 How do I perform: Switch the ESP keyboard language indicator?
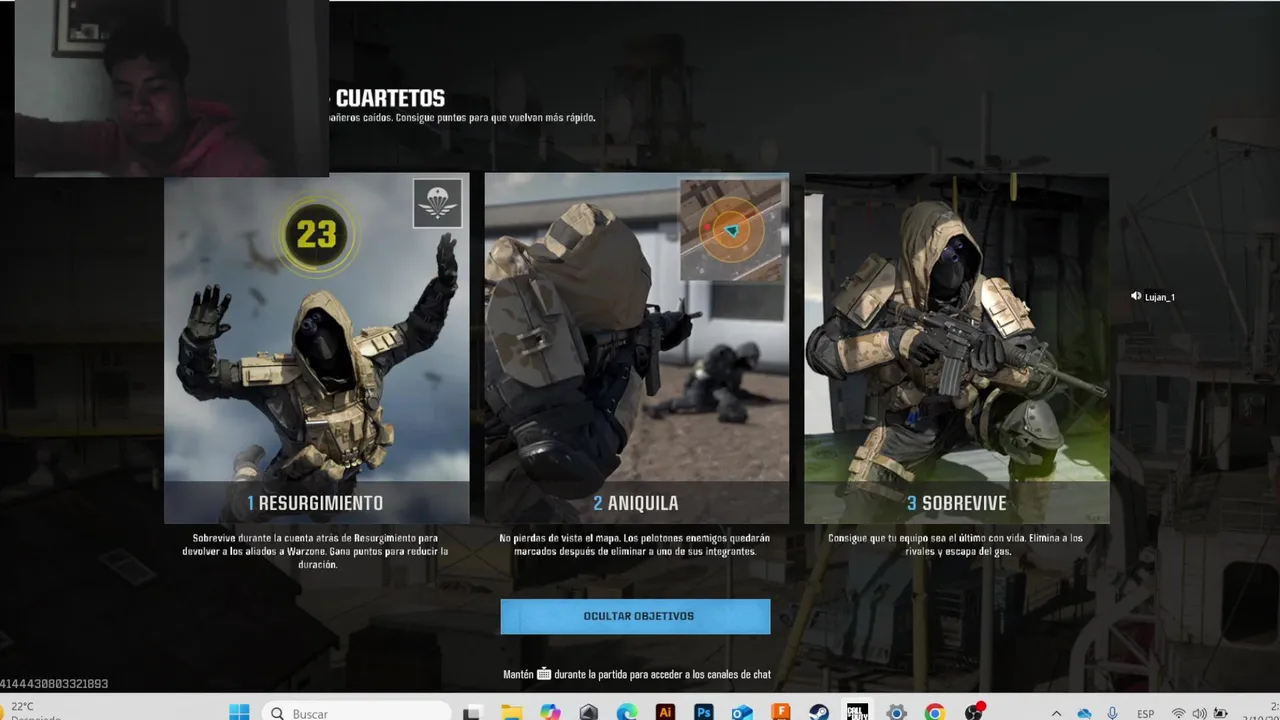coord(1146,713)
